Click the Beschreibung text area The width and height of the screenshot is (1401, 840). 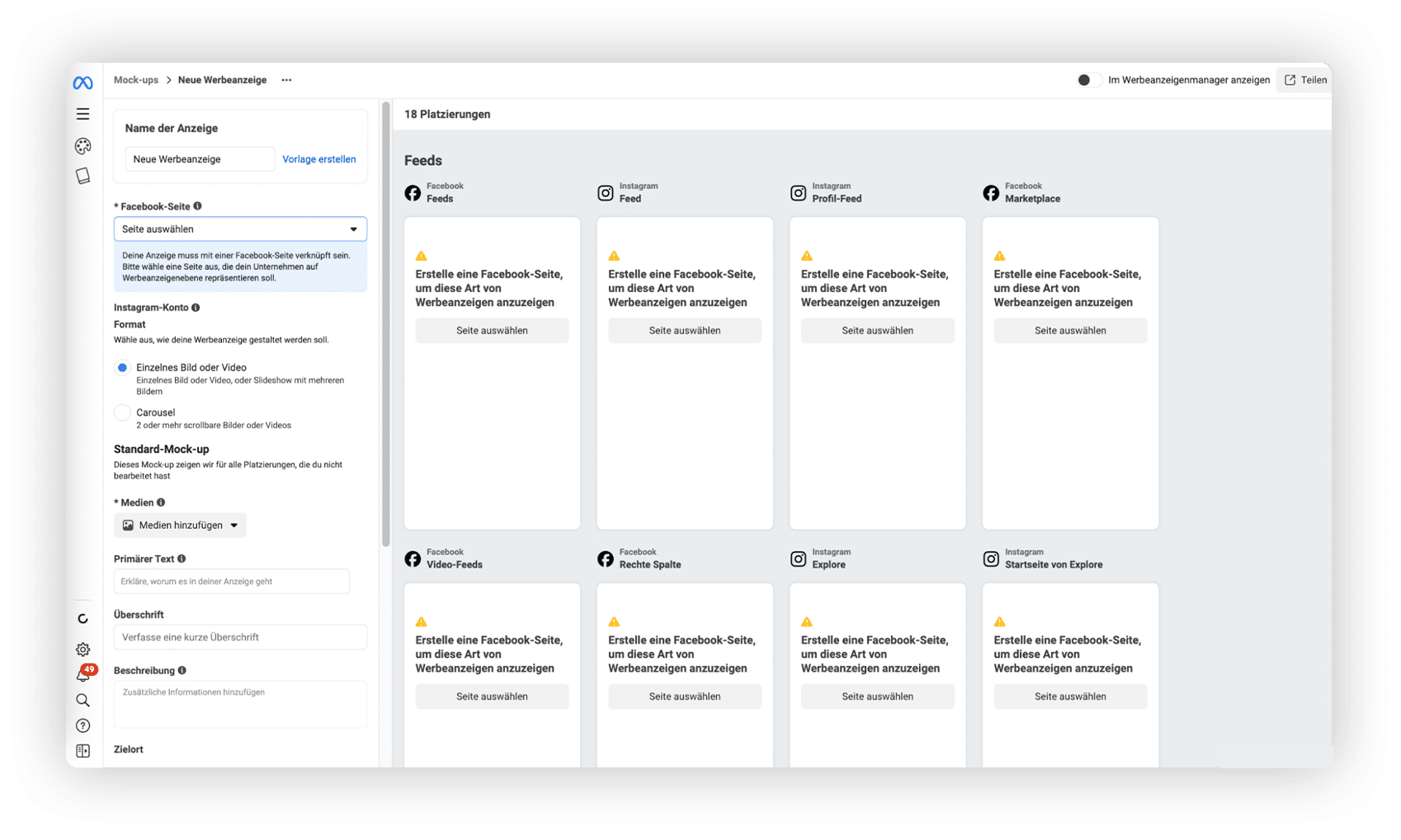[240, 704]
